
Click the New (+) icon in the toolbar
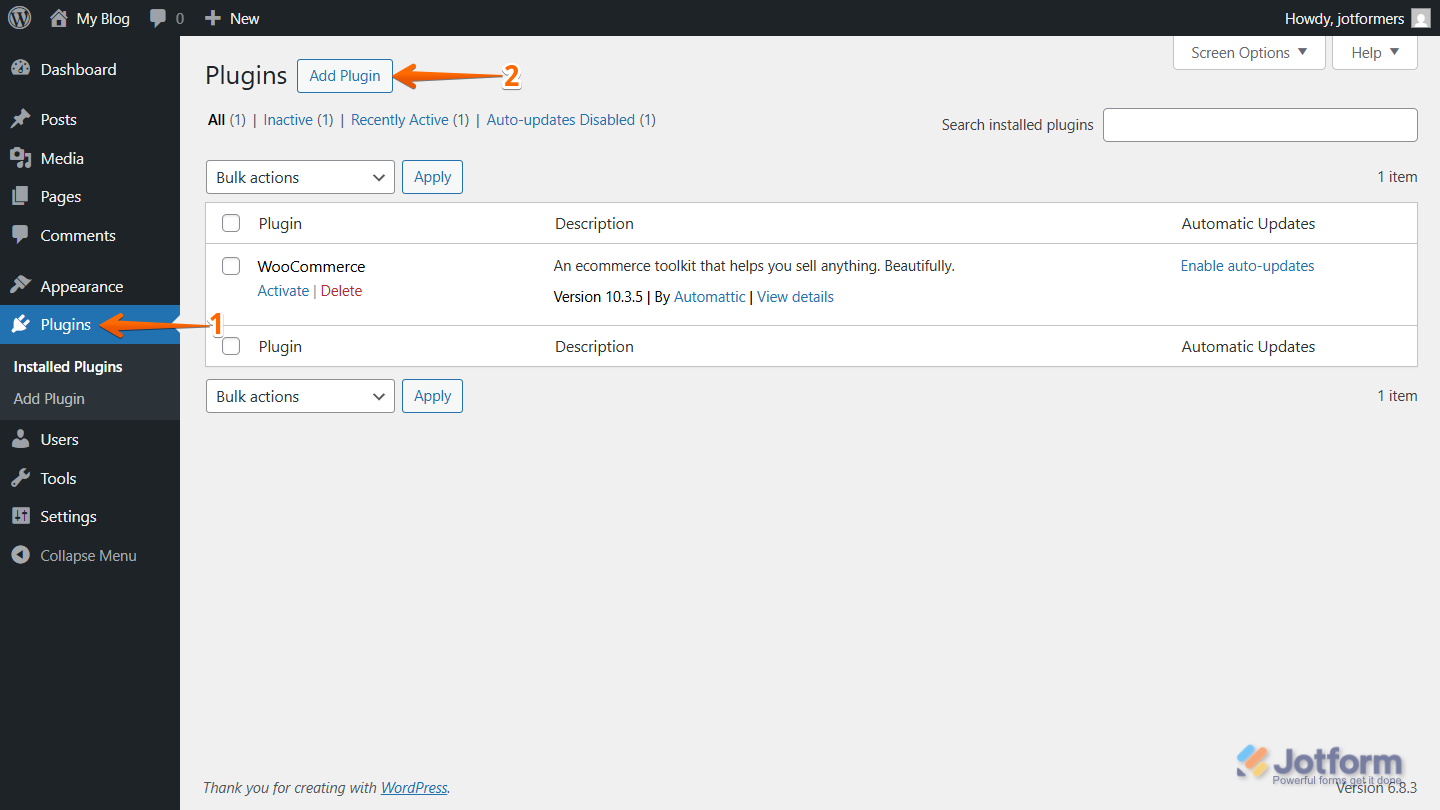213,17
